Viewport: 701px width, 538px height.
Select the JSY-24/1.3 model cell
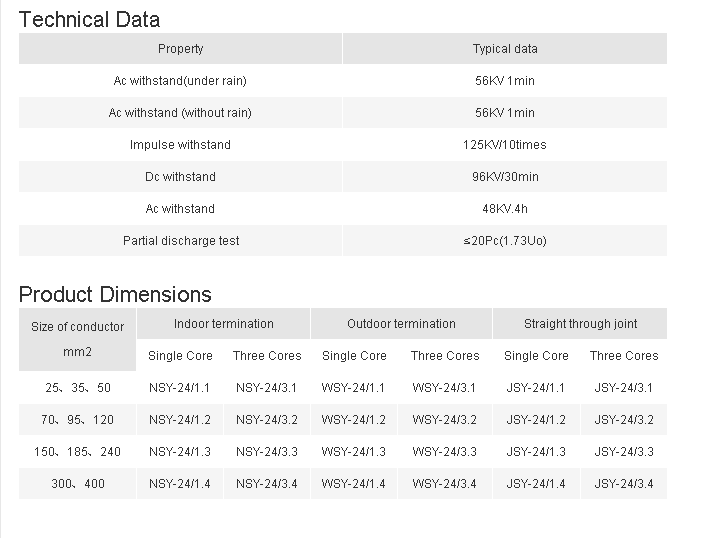pyautogui.click(x=535, y=452)
